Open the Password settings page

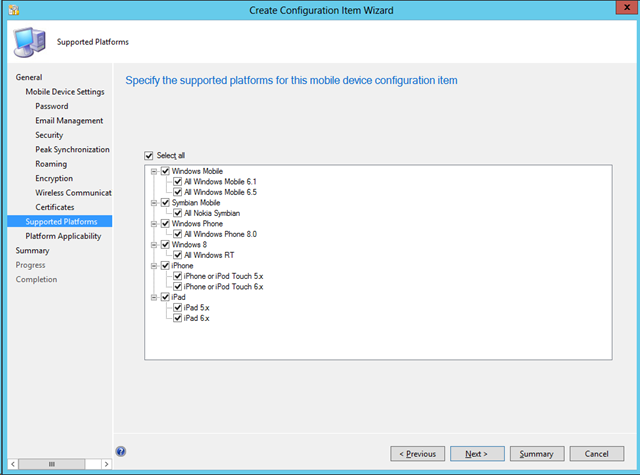click(52, 106)
